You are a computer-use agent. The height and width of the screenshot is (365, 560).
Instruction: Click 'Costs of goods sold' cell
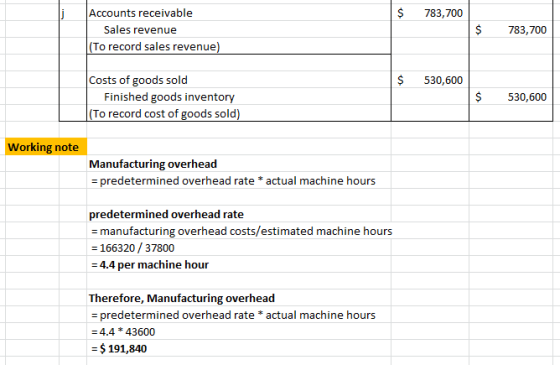(x=239, y=80)
